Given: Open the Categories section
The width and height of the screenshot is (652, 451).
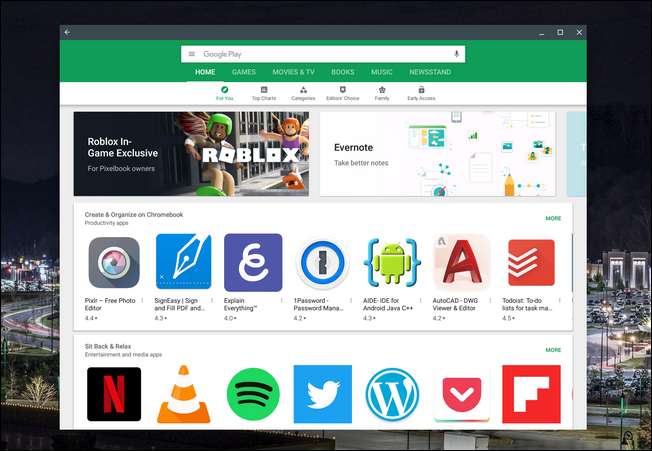Looking at the screenshot, I should (303, 94).
